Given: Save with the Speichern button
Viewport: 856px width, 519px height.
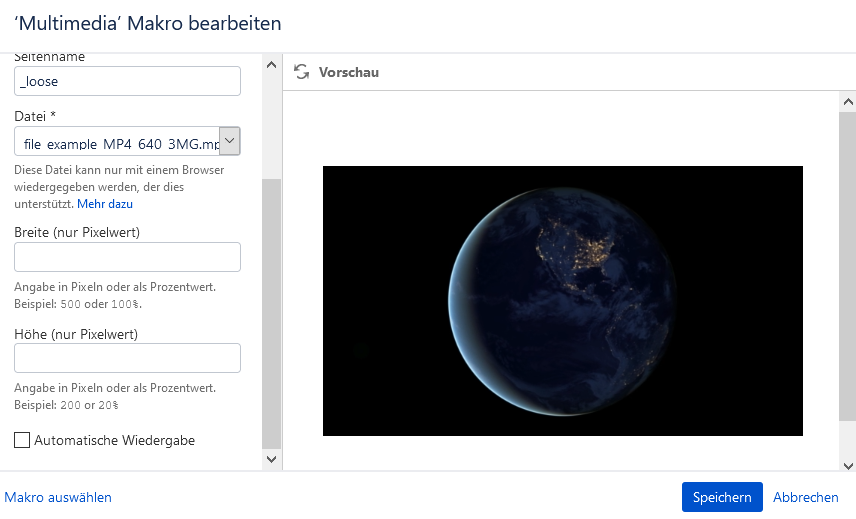Looking at the screenshot, I should pos(722,497).
